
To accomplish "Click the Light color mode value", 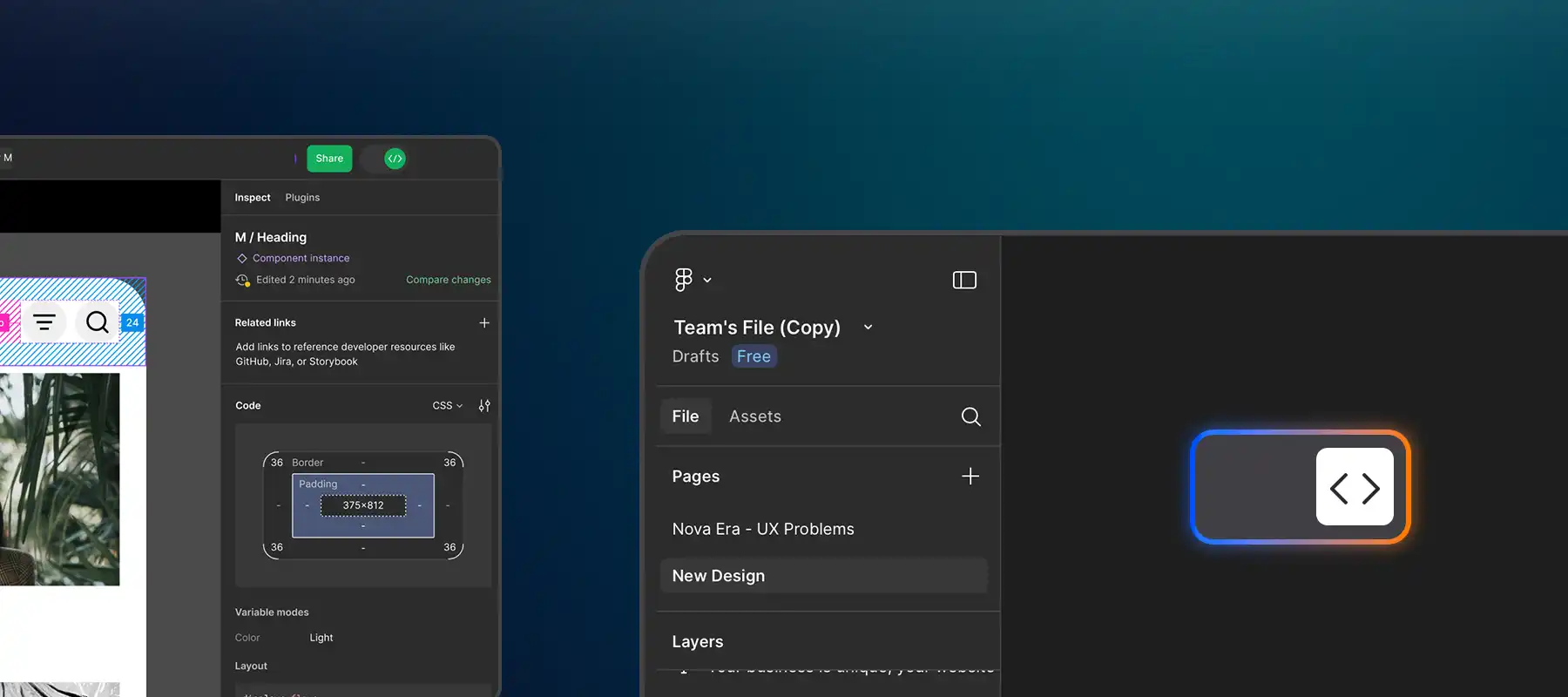I will (321, 638).
